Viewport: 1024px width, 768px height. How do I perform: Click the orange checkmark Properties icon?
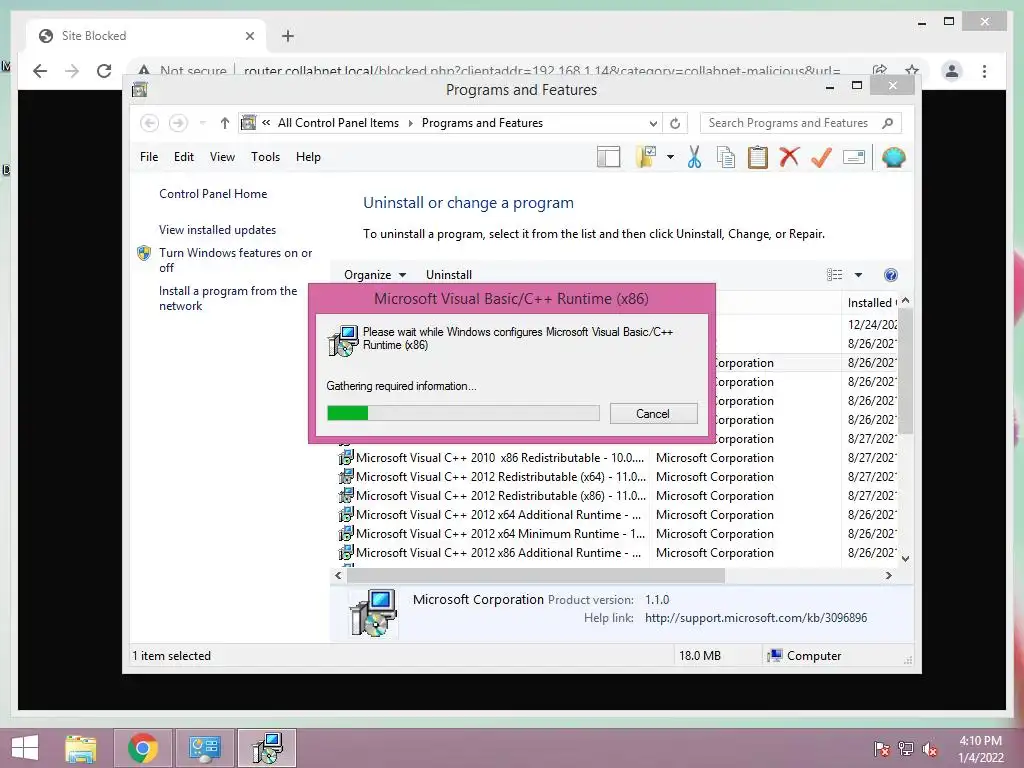point(821,157)
